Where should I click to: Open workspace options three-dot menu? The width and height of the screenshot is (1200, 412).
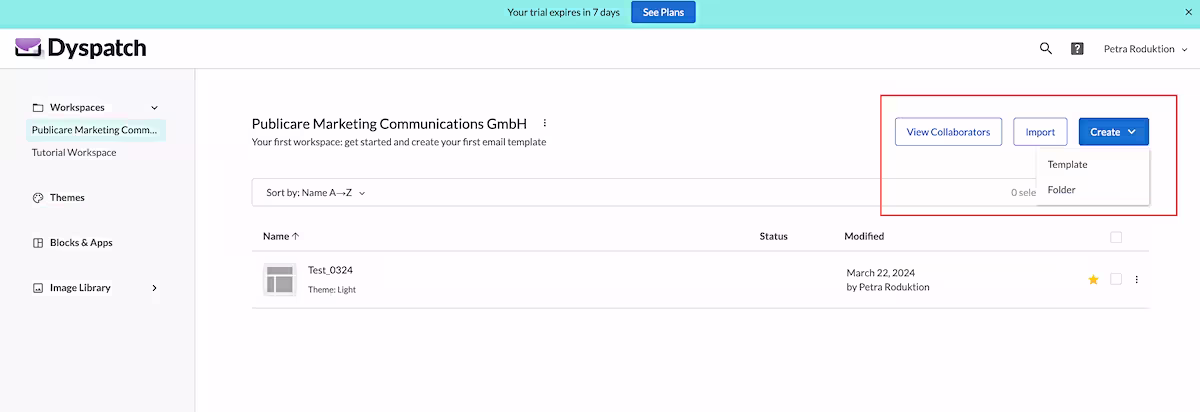545,123
